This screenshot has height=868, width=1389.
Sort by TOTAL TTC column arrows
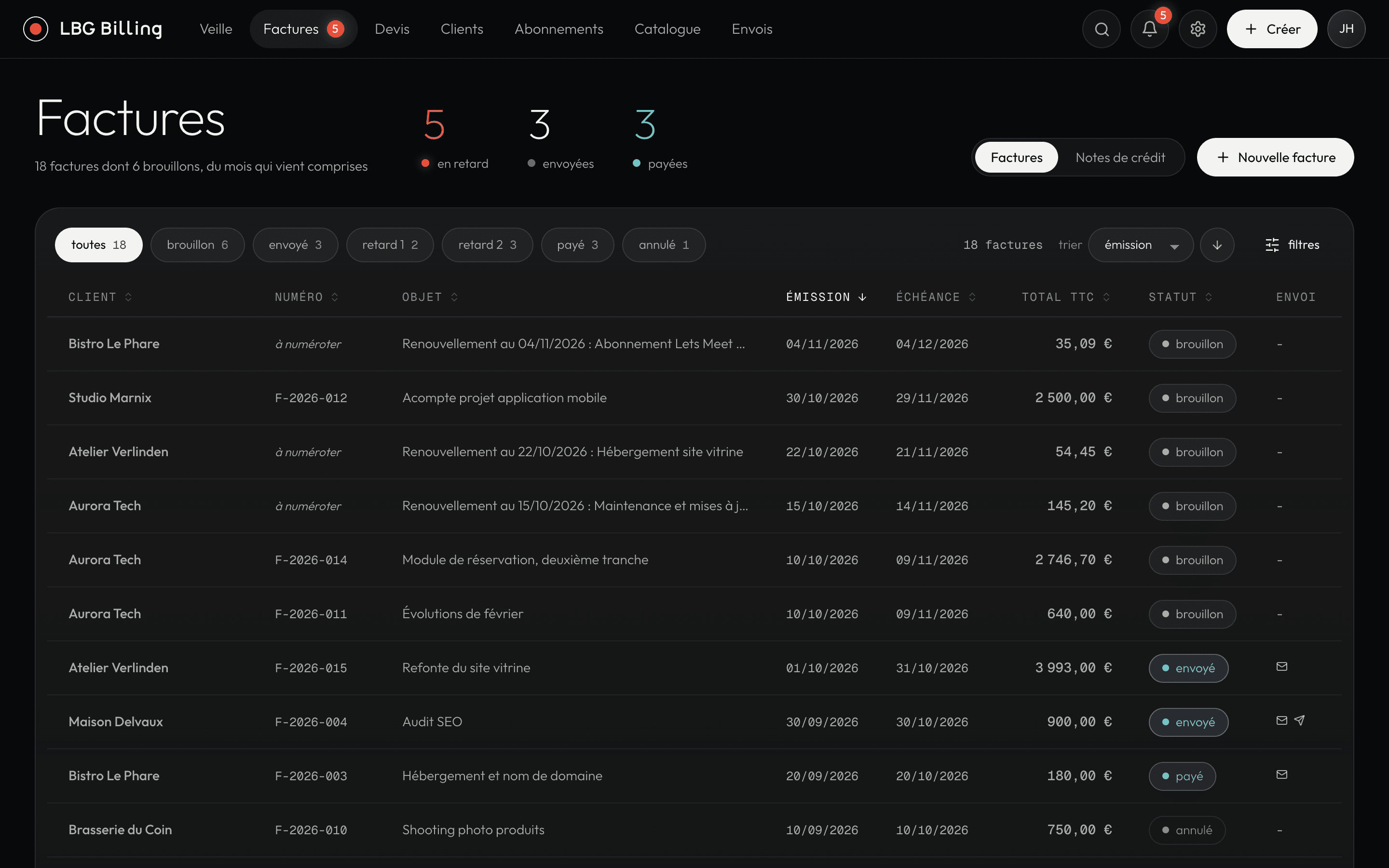coord(1106,297)
